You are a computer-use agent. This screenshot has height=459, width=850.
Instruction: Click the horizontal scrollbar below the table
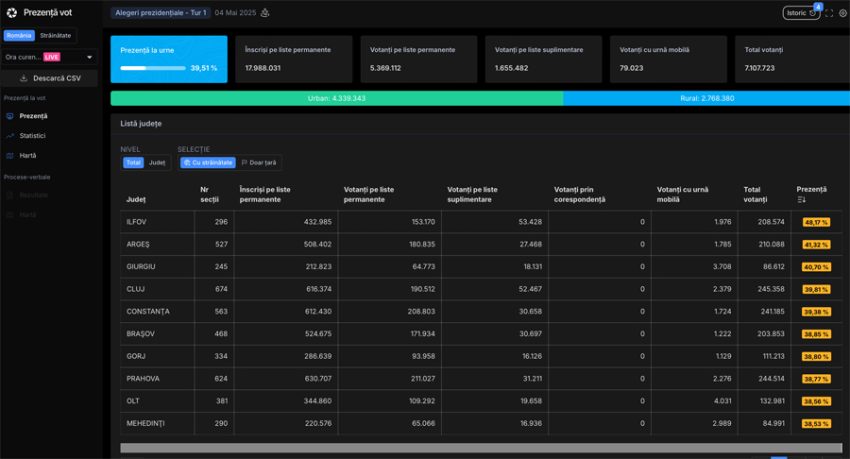(480, 447)
